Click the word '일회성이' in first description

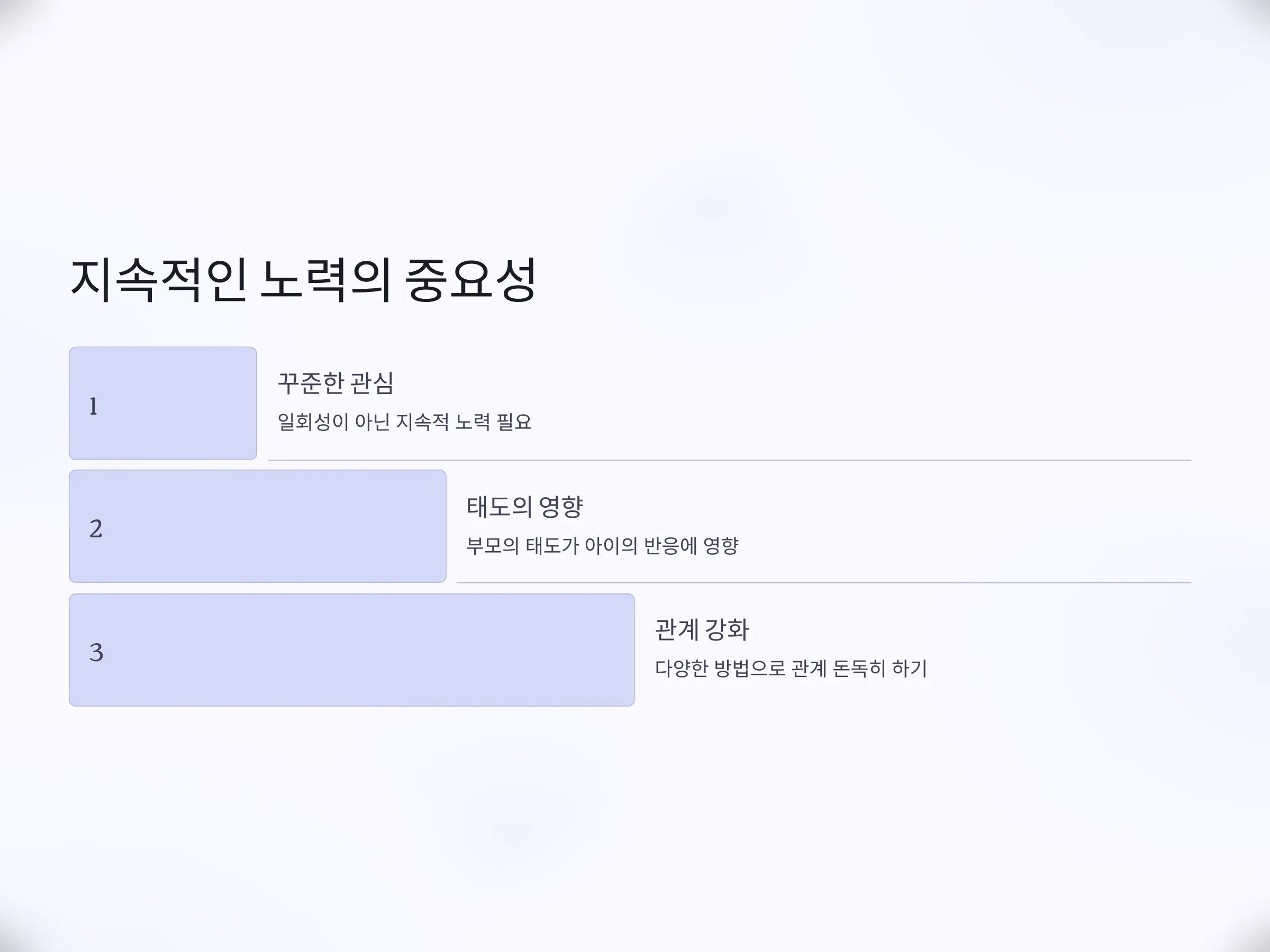click(313, 423)
